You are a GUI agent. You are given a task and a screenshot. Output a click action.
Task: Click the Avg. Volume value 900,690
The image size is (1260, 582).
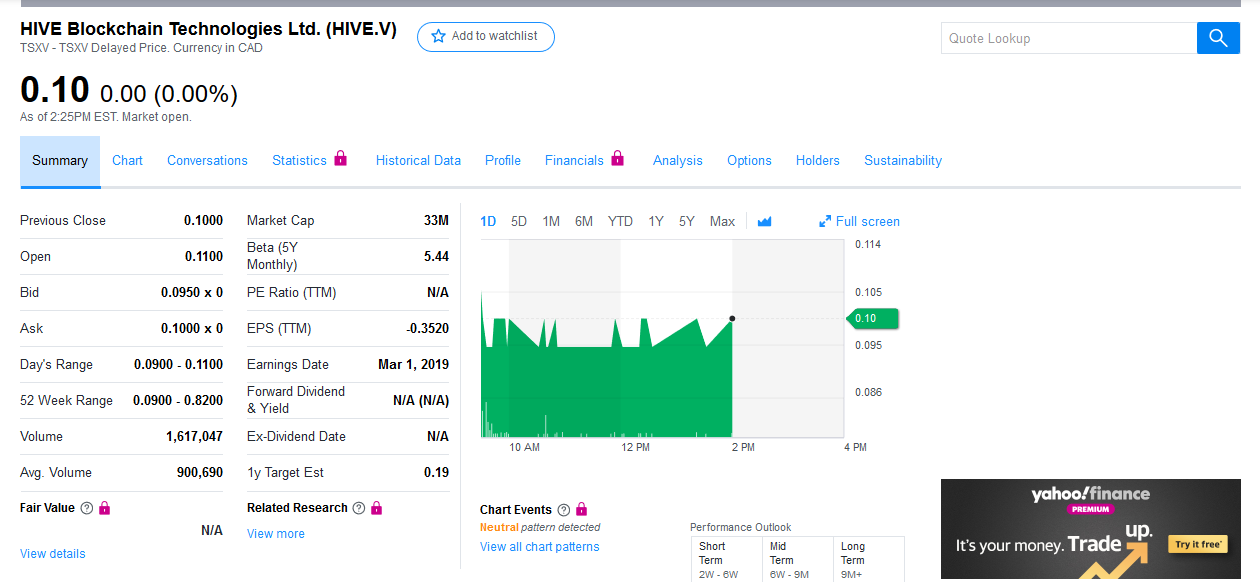pyautogui.click(x=200, y=472)
